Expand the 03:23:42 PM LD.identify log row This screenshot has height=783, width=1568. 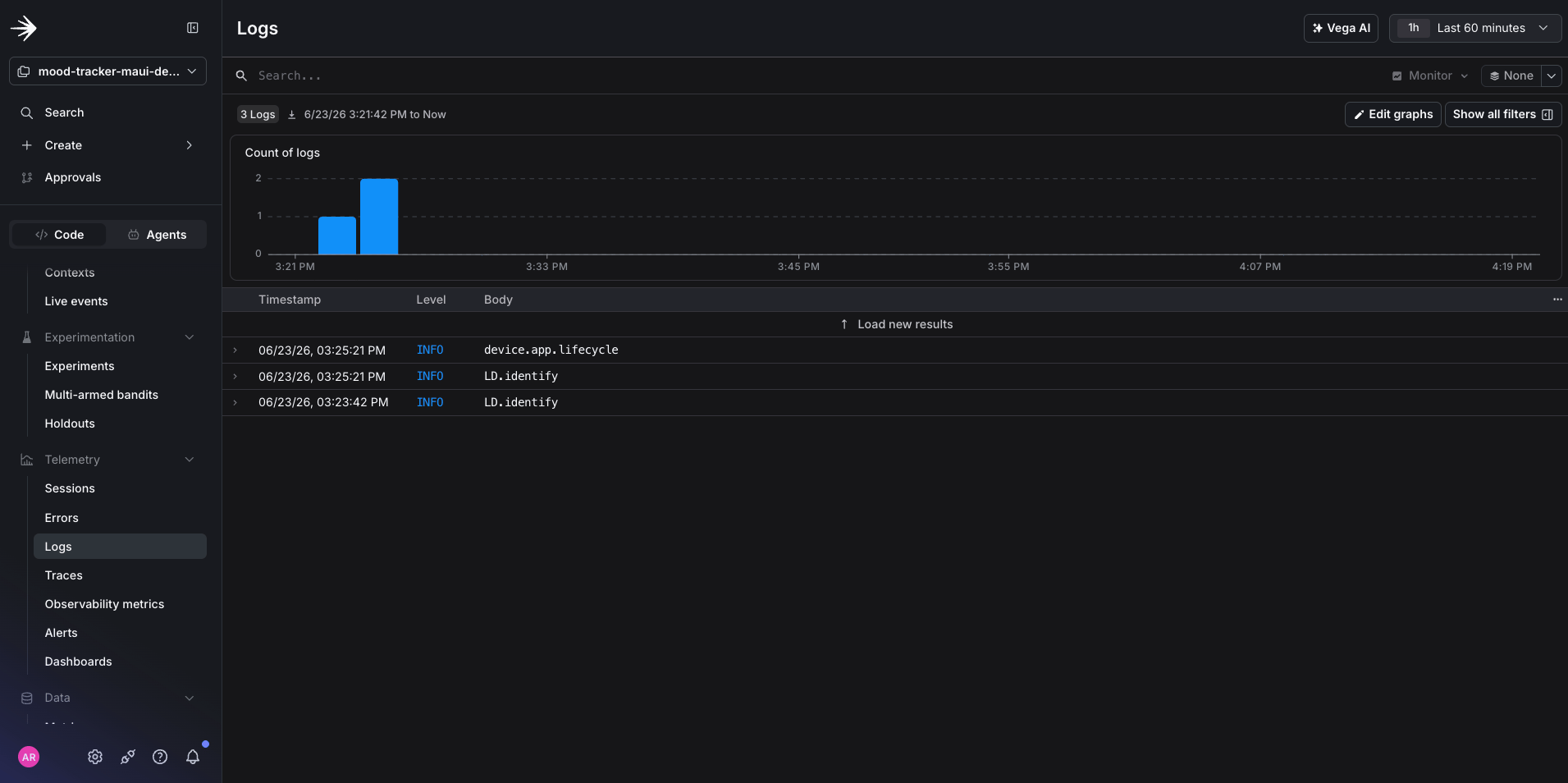pos(235,402)
